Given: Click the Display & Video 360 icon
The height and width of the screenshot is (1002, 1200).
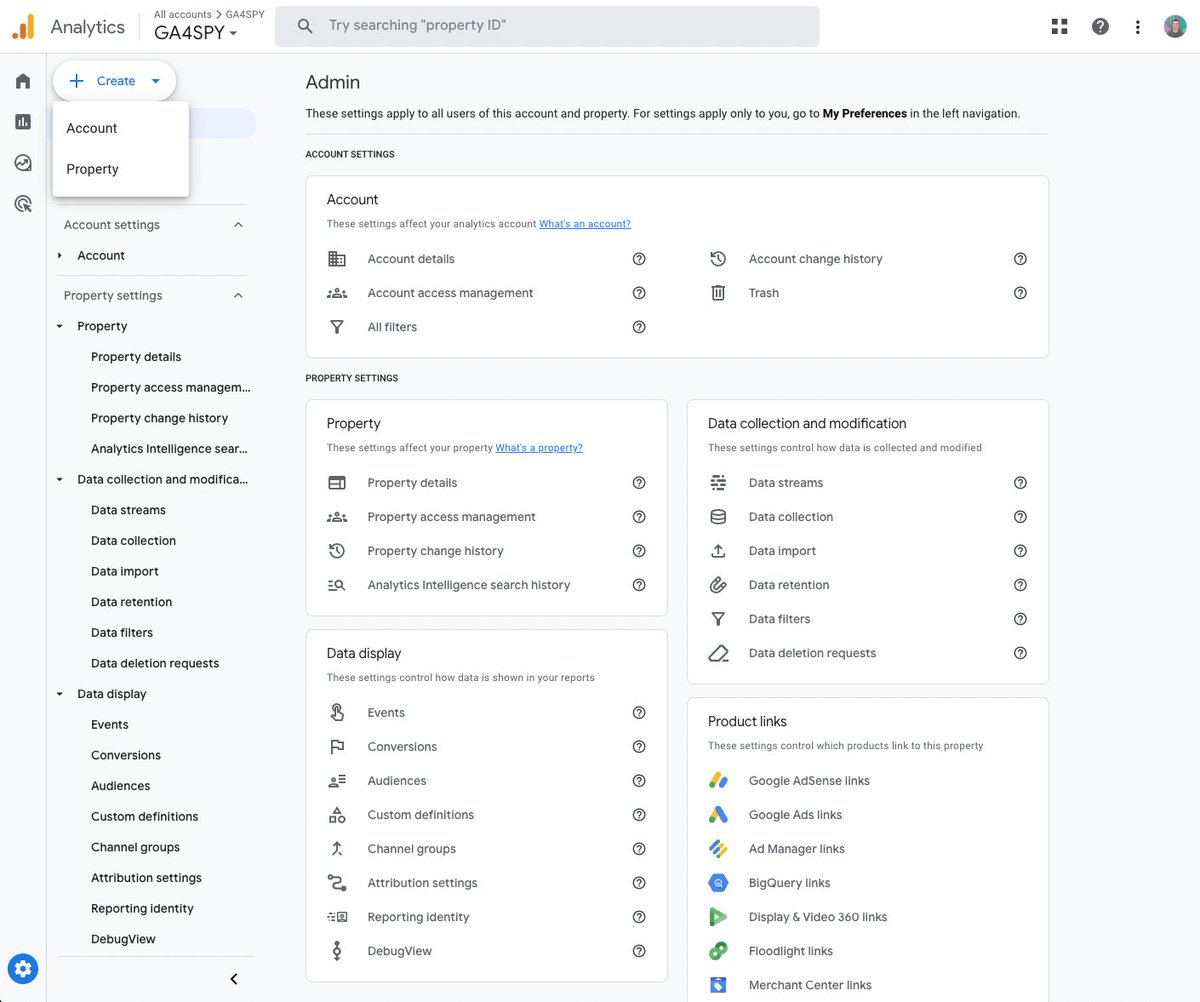Looking at the screenshot, I should coord(718,917).
